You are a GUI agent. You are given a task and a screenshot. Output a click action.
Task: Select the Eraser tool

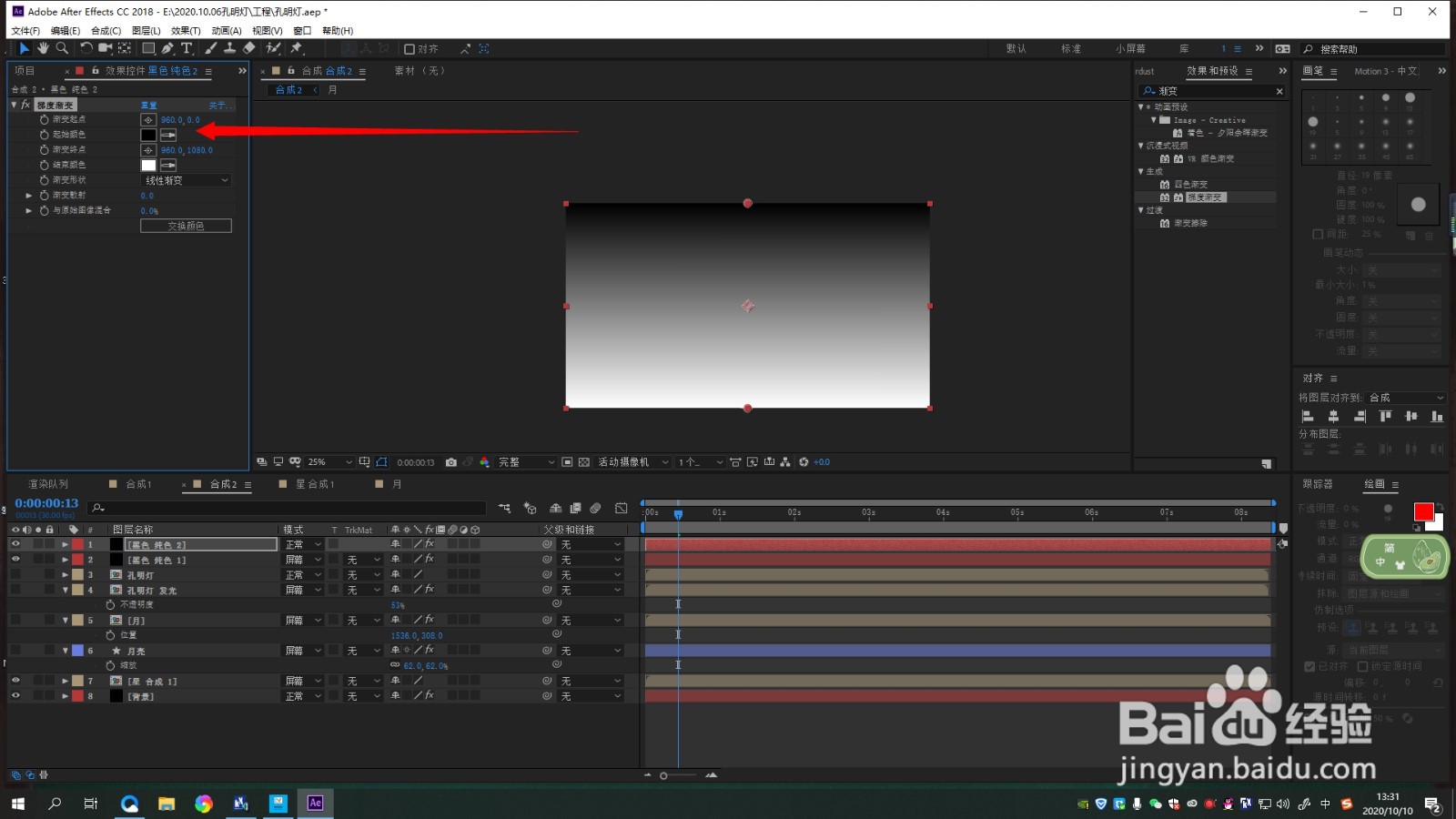pos(249,48)
